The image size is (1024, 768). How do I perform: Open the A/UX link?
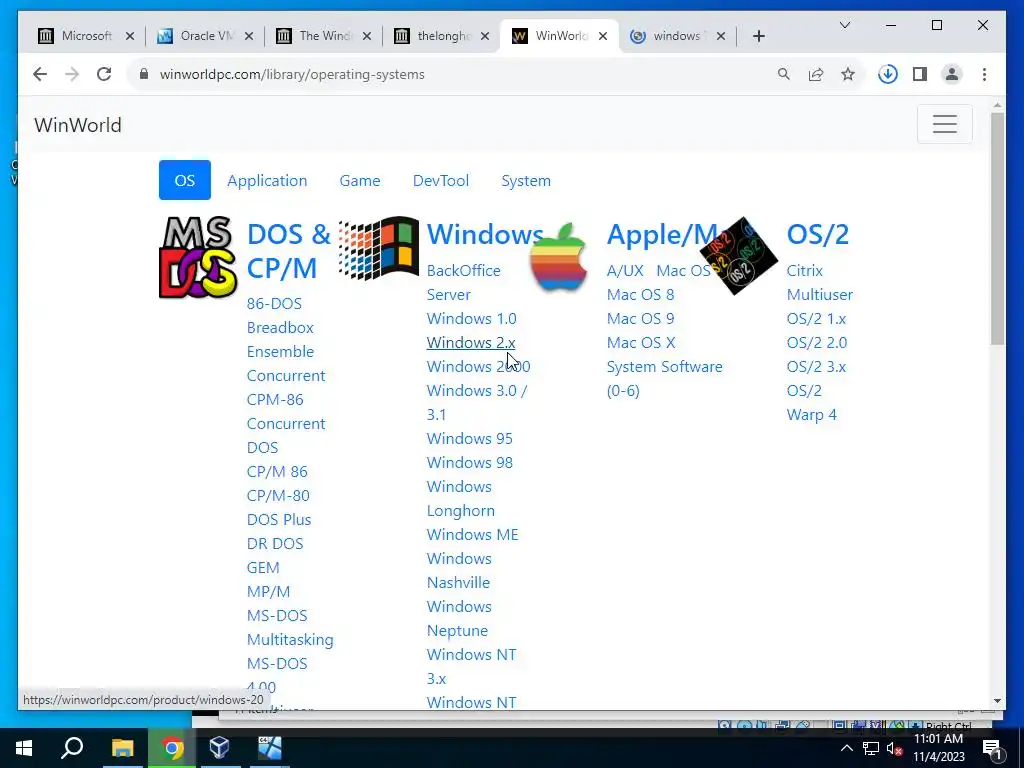(x=625, y=270)
